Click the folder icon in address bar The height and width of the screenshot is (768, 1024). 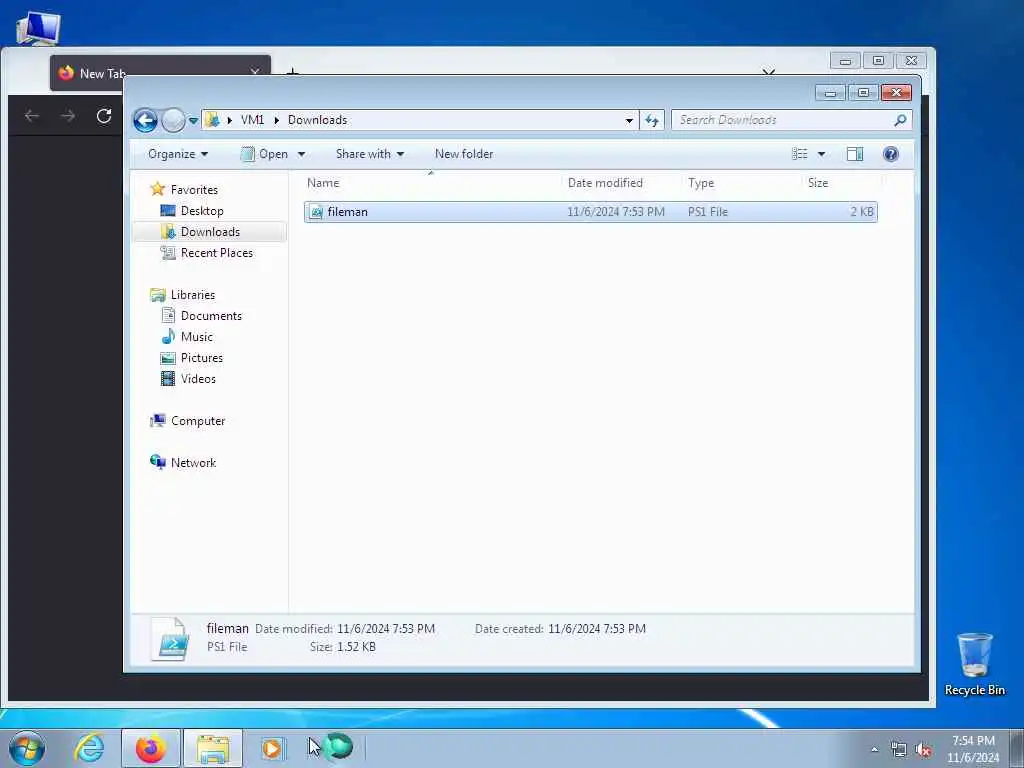click(212, 120)
